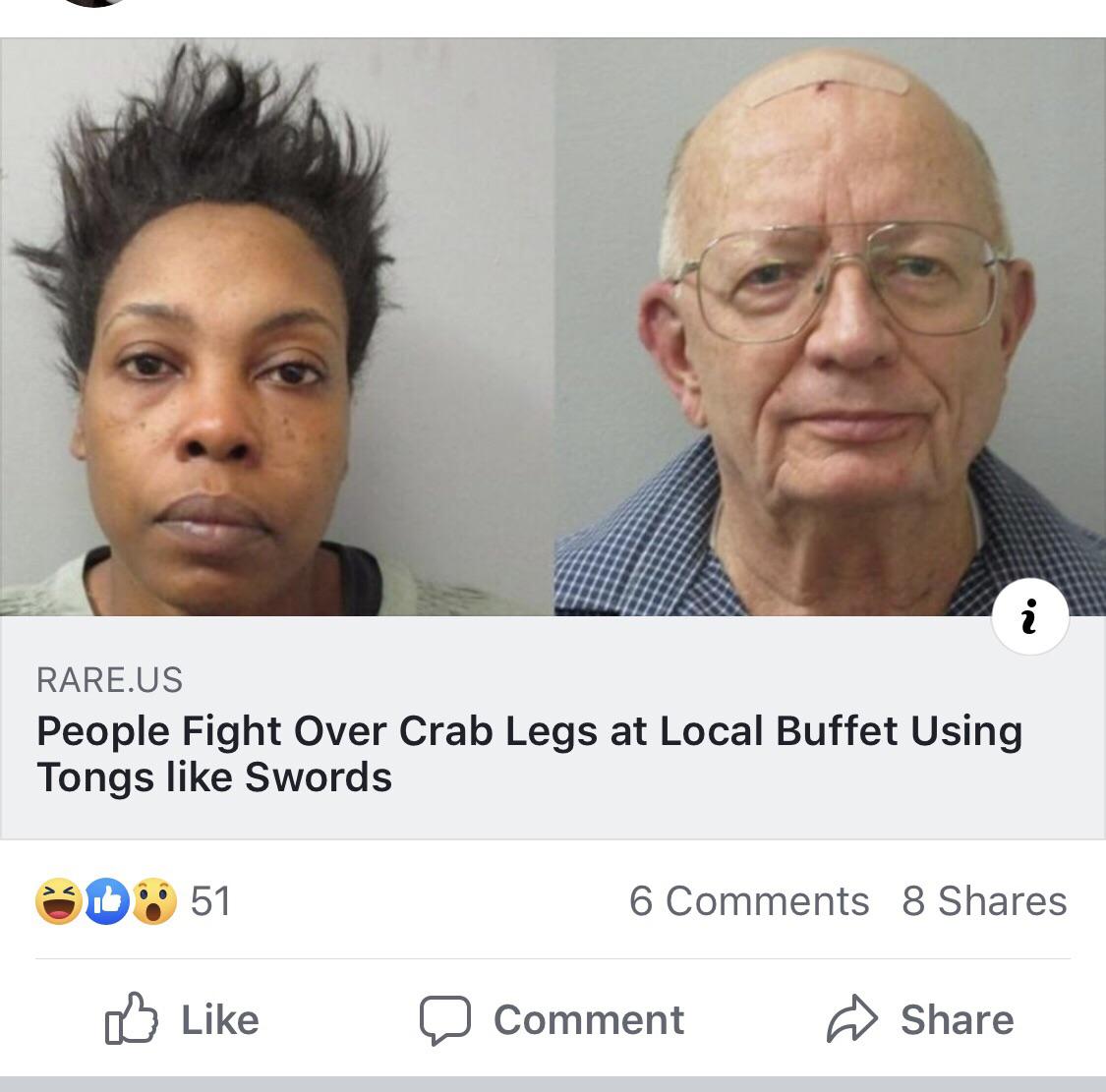Open the left mugshot photo of woman
The height and width of the screenshot is (1092, 1106).
(277, 326)
